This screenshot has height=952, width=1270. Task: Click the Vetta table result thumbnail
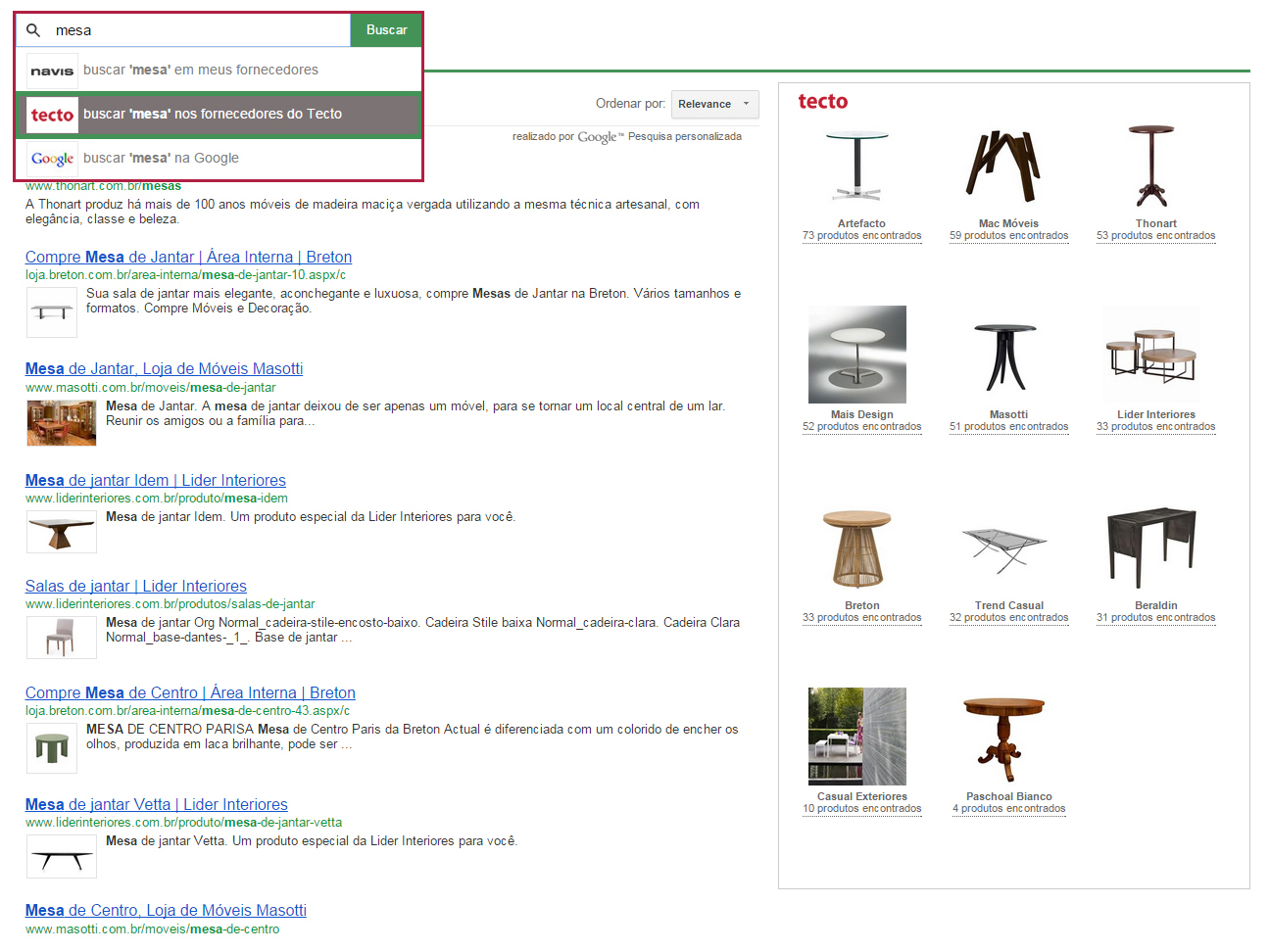pos(62,857)
